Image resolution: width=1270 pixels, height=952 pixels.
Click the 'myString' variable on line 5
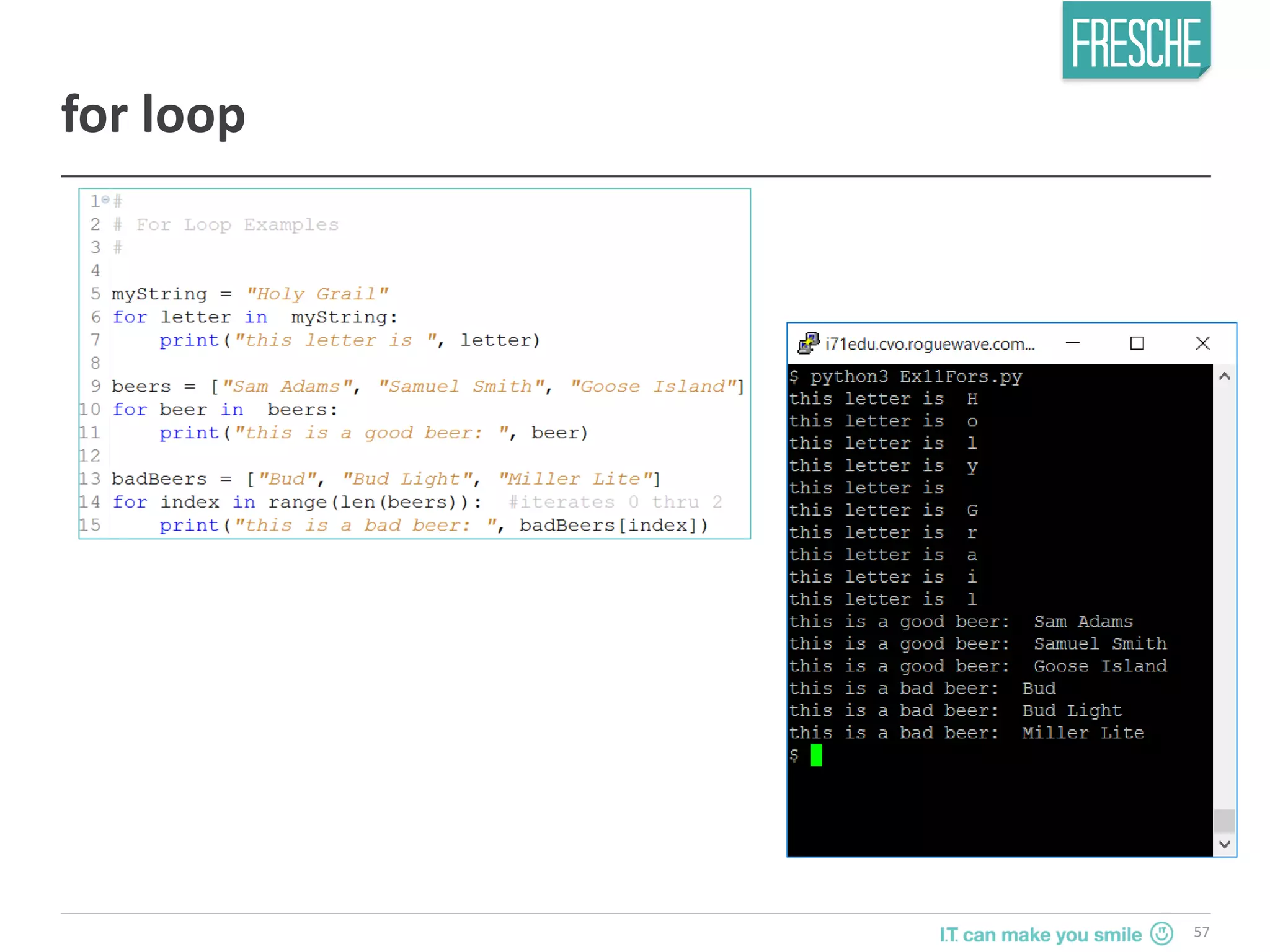coord(159,294)
